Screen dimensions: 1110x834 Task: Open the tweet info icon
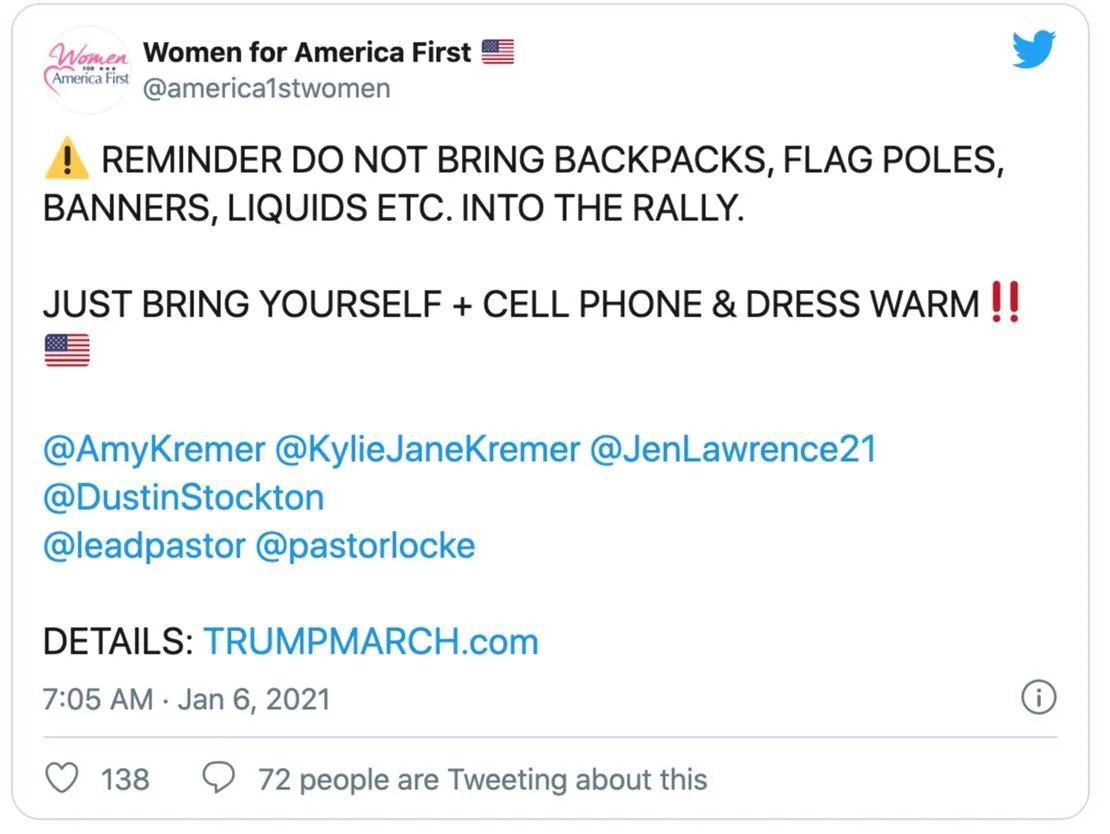click(x=1039, y=698)
